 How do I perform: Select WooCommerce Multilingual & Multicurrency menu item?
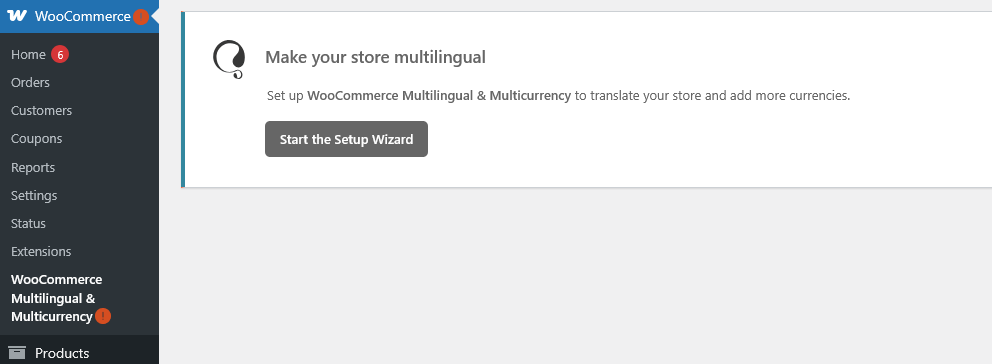tap(56, 298)
